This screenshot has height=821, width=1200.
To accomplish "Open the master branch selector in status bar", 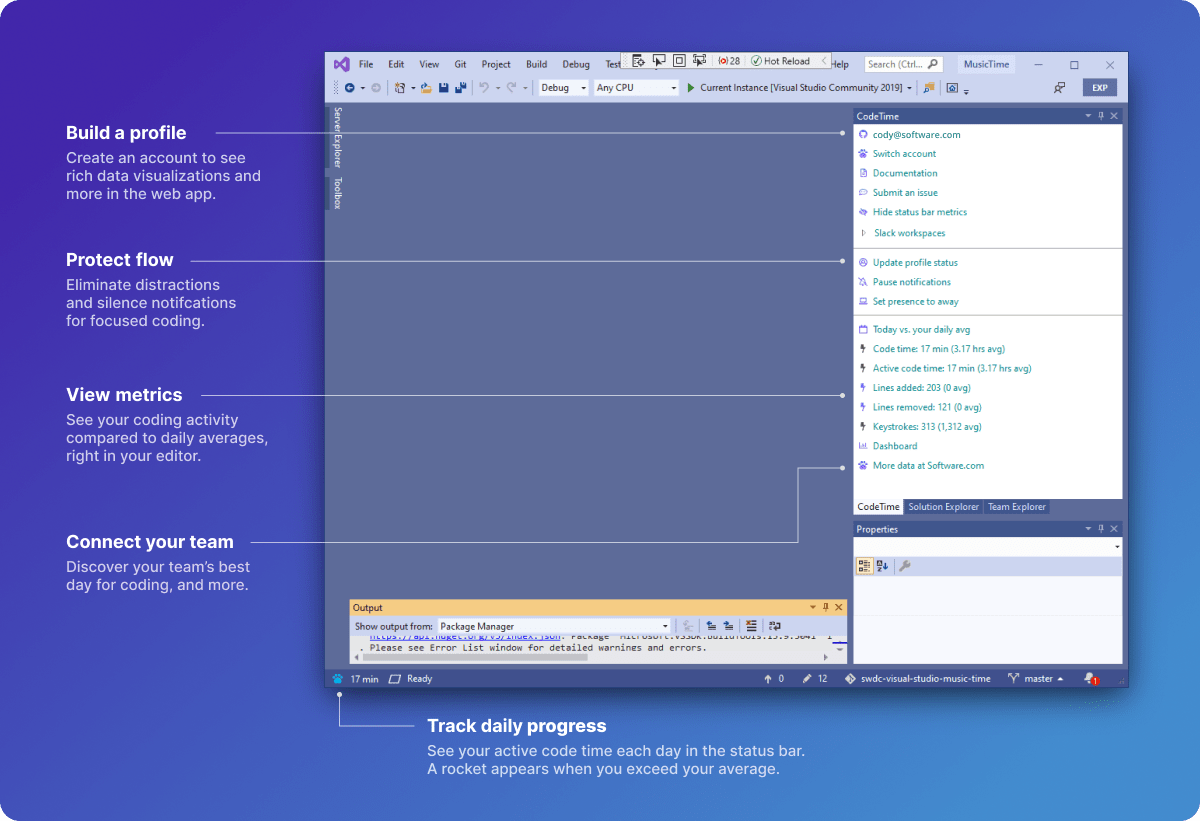I will point(1036,679).
